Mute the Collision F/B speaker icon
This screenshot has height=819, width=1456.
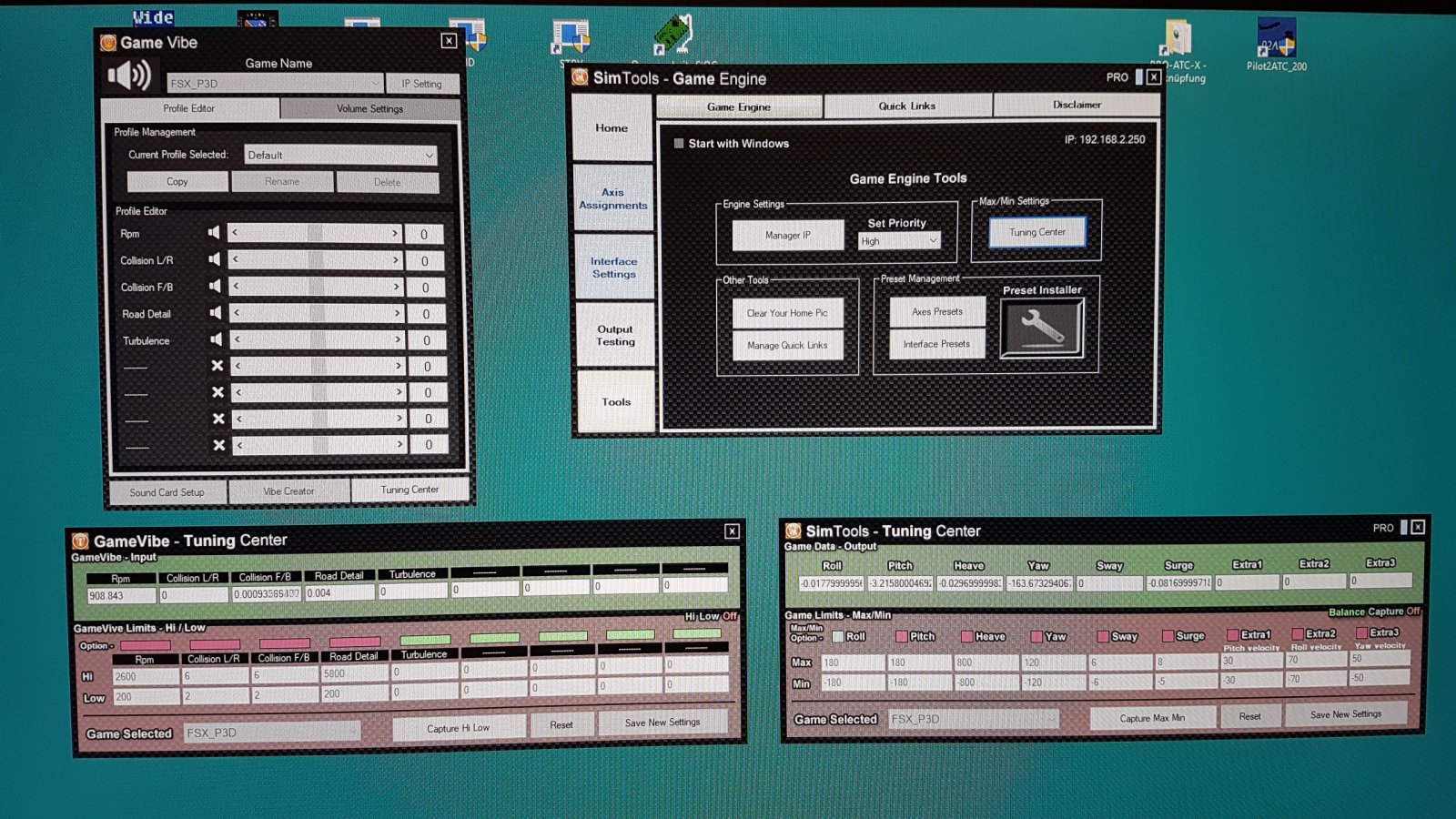[x=215, y=286]
